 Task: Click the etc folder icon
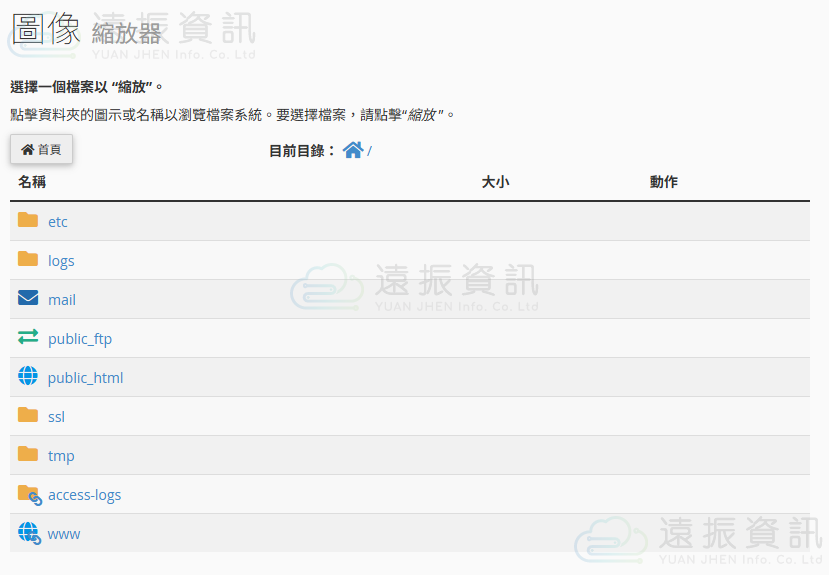pyautogui.click(x=28, y=221)
